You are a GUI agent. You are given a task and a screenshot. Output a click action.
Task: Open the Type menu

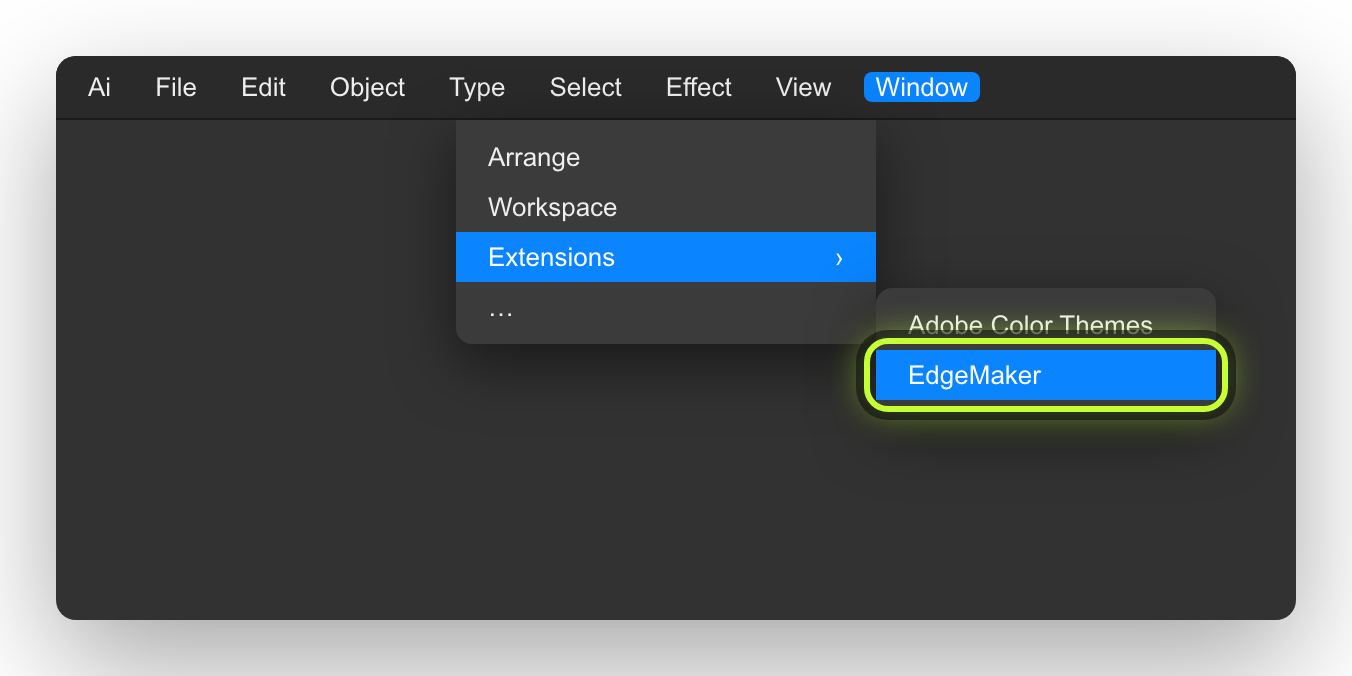point(477,87)
